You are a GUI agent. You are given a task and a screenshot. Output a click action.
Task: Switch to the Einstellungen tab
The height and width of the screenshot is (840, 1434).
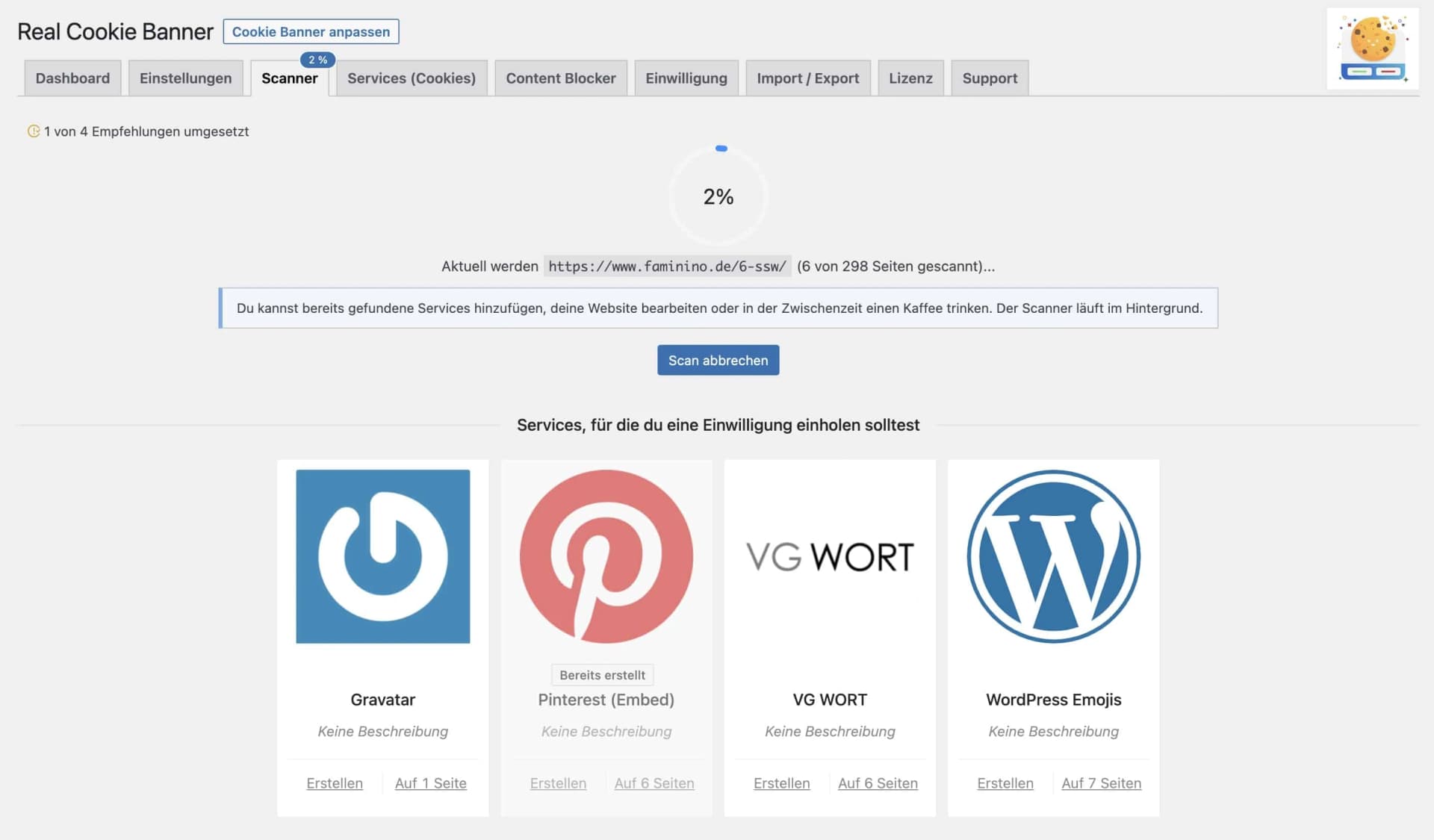[x=185, y=78]
